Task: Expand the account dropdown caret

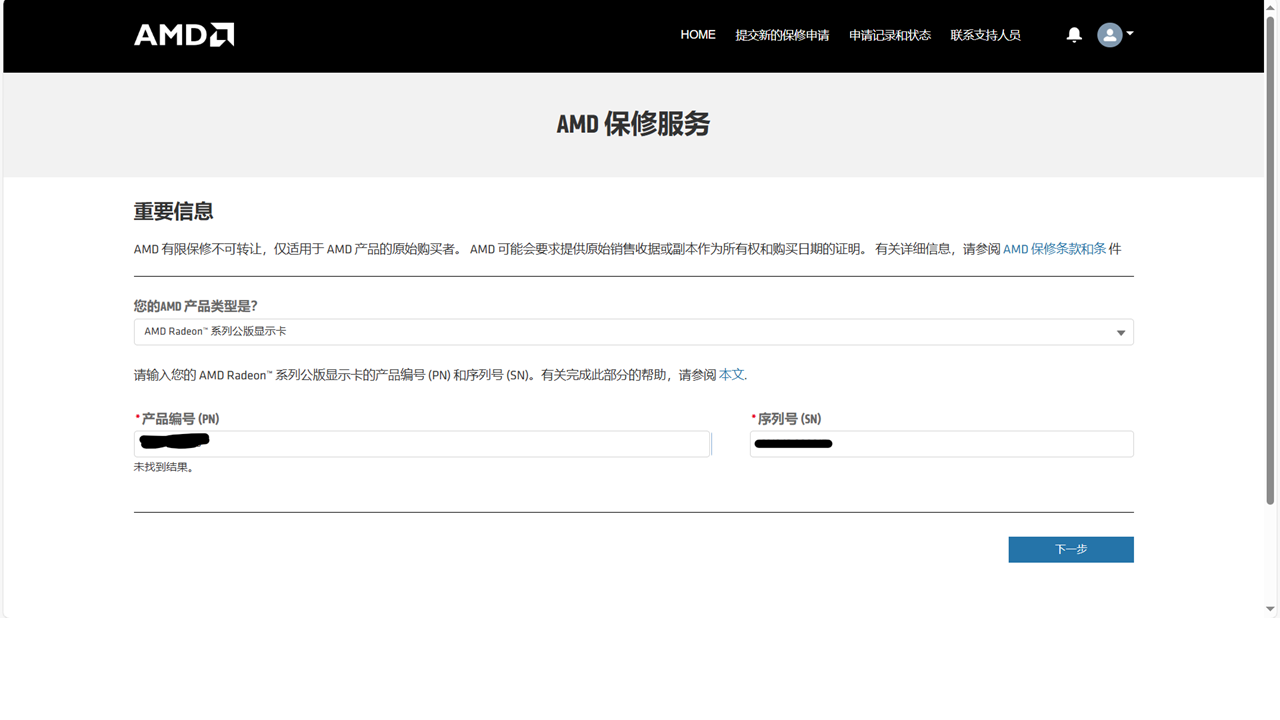Action: [x=1130, y=34]
